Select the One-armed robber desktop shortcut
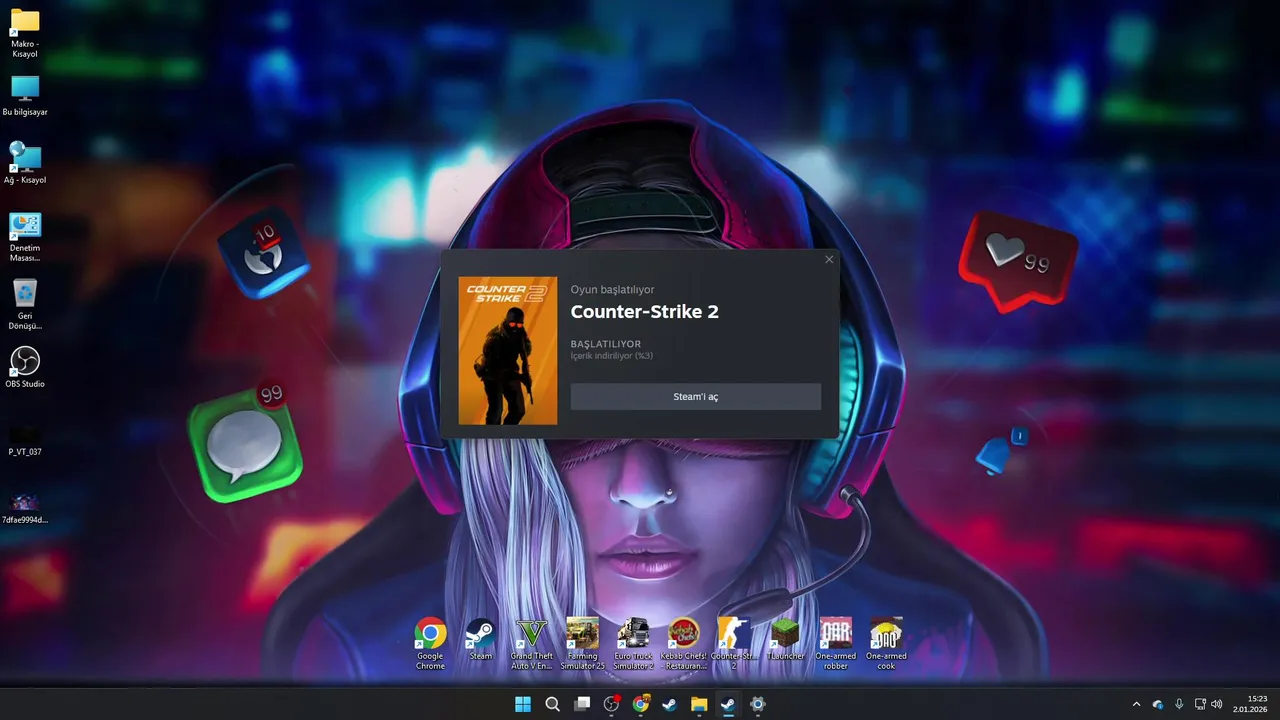Viewport: 1280px width, 720px height. [x=836, y=644]
